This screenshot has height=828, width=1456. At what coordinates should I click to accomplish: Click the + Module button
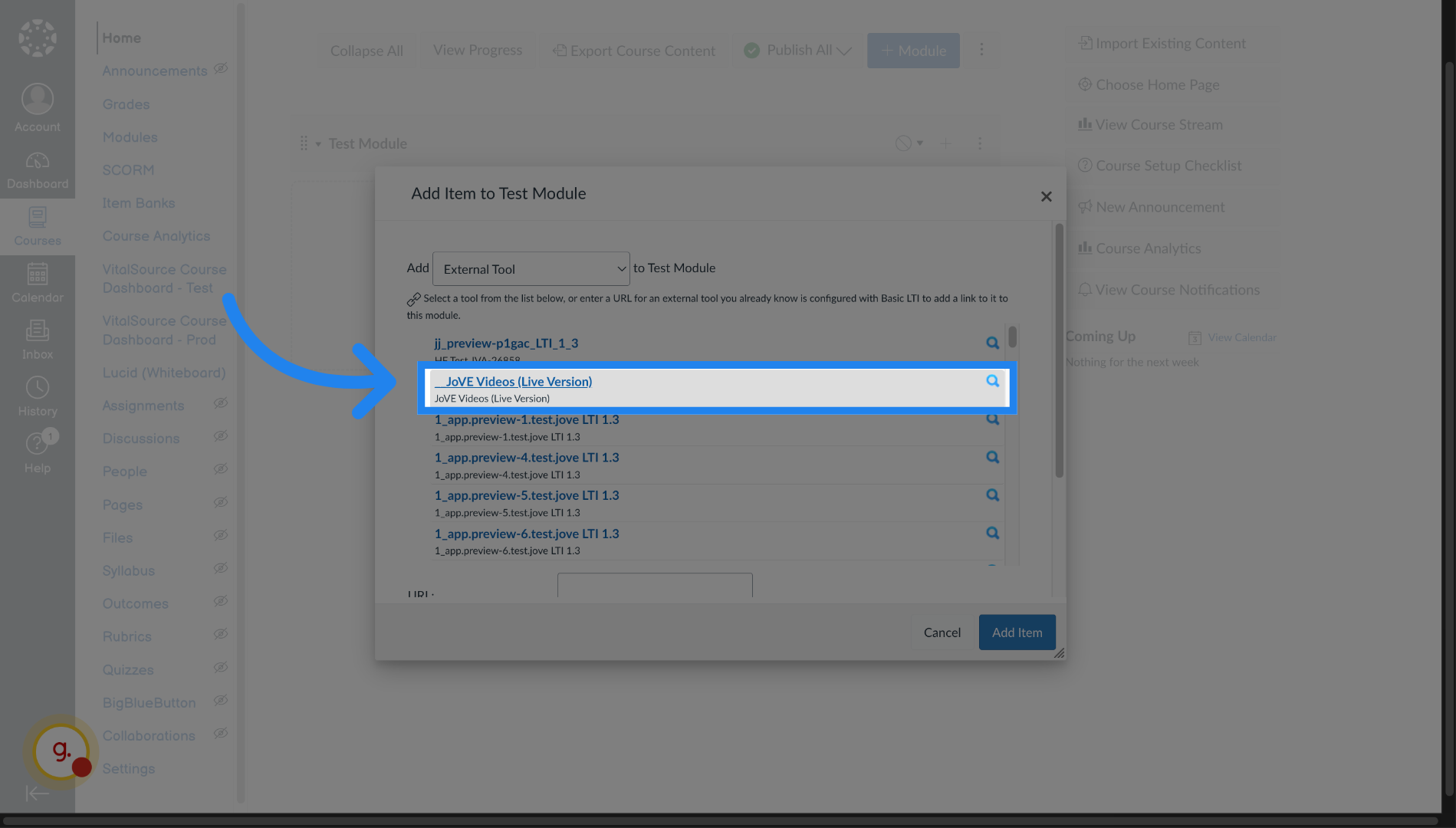(x=913, y=51)
